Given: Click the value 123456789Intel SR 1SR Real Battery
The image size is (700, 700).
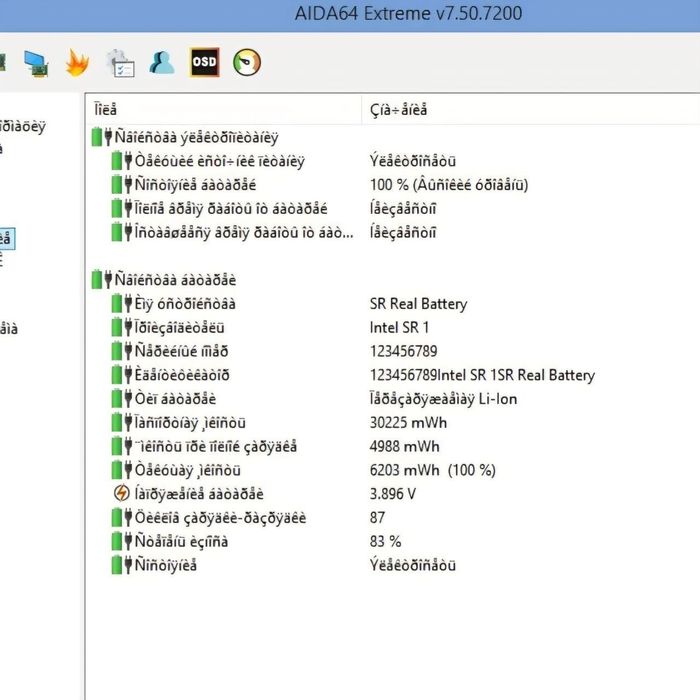Looking at the screenshot, I should (x=482, y=375).
